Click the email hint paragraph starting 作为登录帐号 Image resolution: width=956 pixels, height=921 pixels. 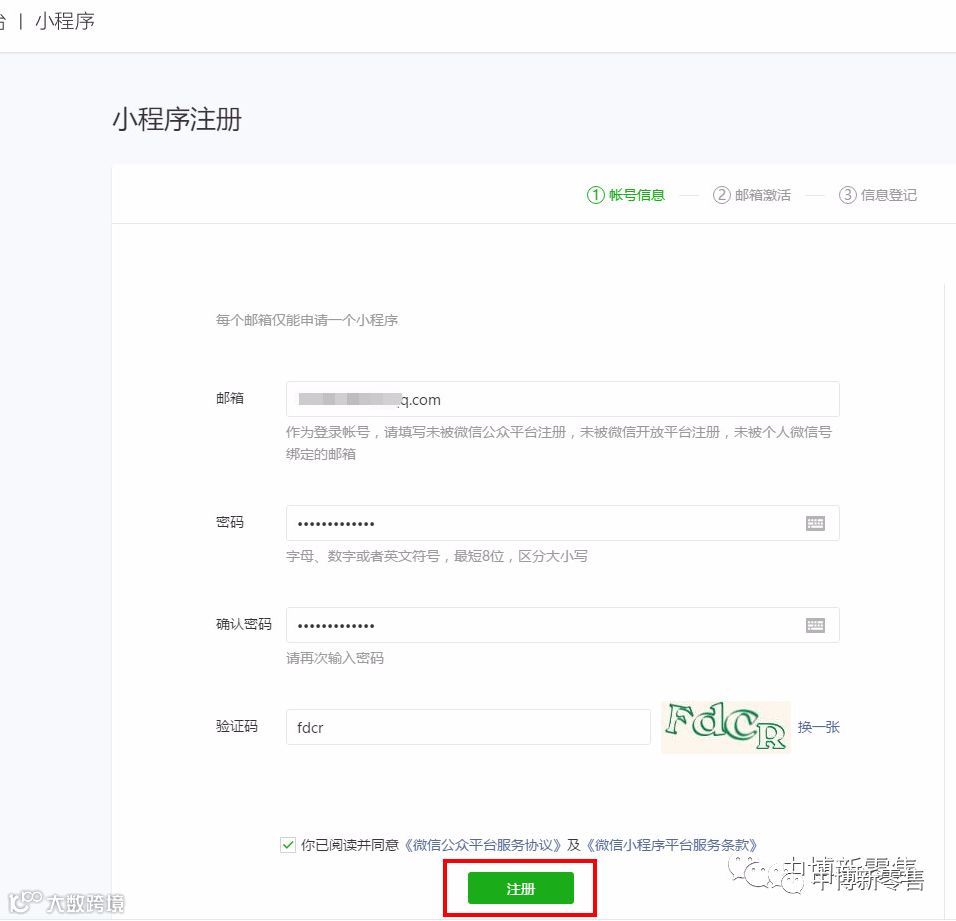(x=559, y=443)
